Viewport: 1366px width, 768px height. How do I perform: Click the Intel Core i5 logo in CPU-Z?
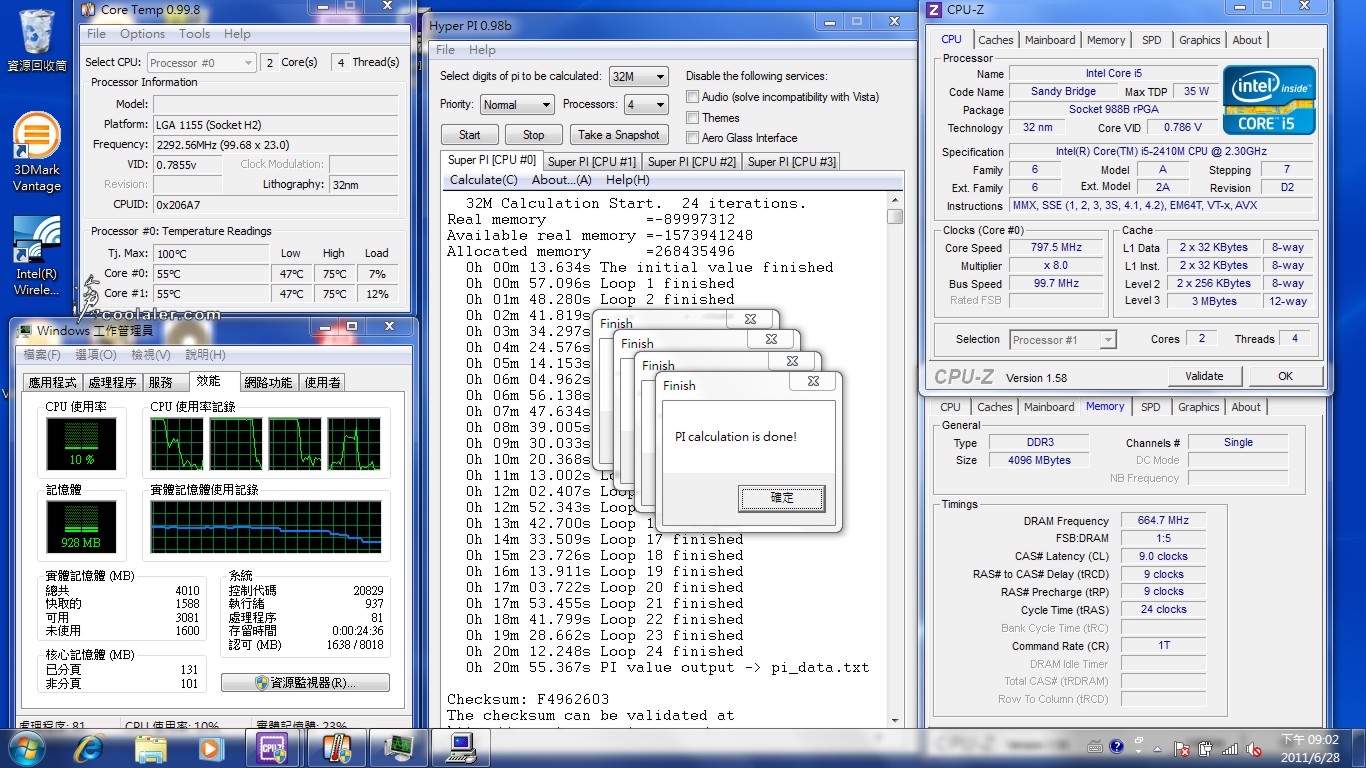pyautogui.click(x=1269, y=100)
